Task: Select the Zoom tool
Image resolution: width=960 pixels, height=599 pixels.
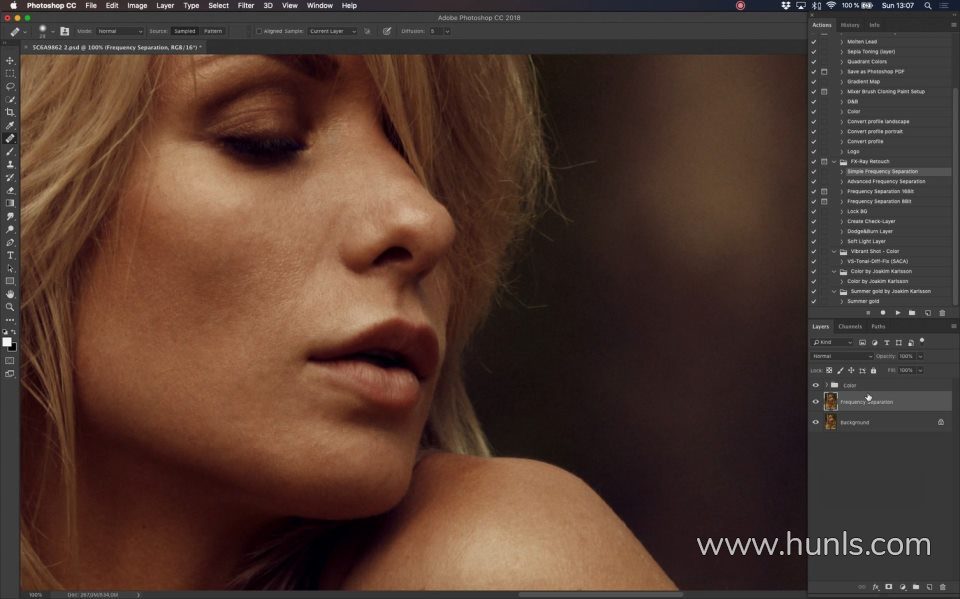Action: click(10, 307)
